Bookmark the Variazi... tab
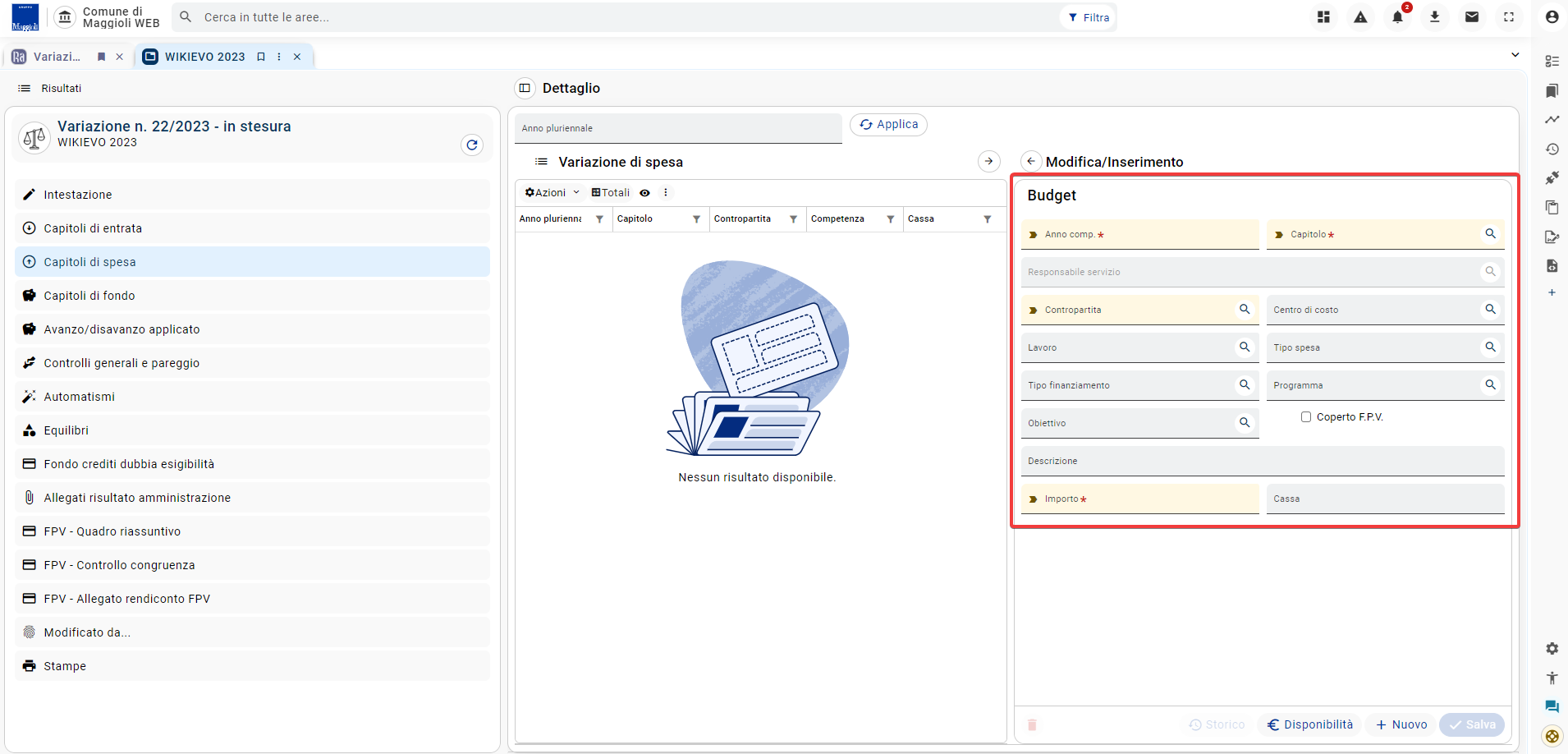 pyautogui.click(x=102, y=57)
